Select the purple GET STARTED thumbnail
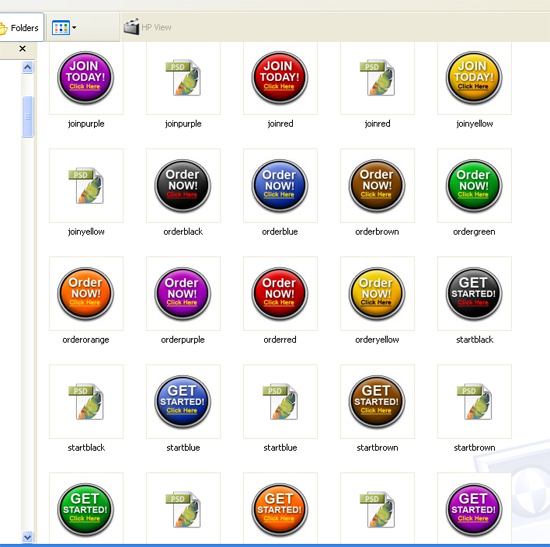This screenshot has height=547, width=550. [474, 510]
